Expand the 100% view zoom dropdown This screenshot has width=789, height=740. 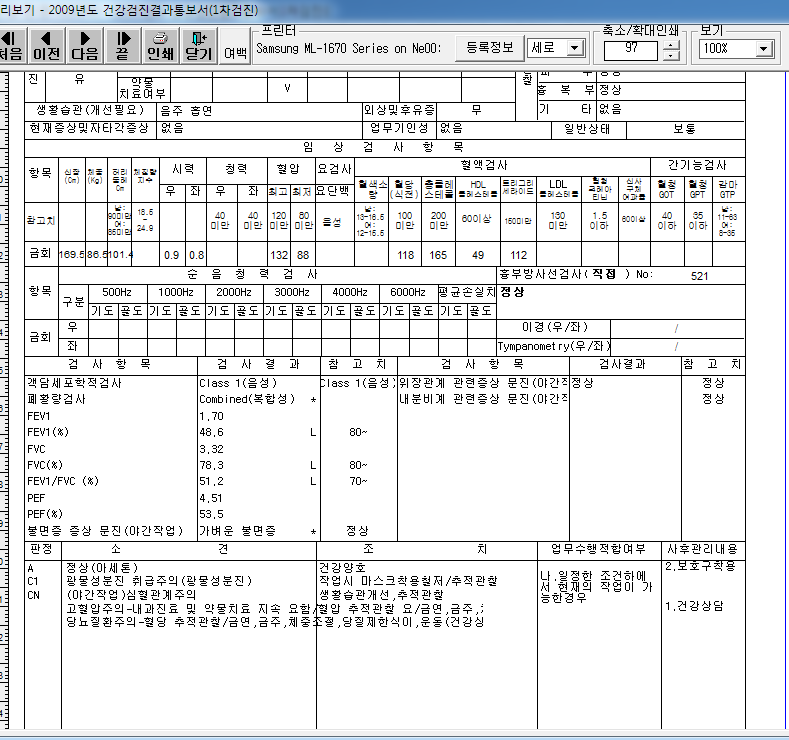click(x=736, y=49)
